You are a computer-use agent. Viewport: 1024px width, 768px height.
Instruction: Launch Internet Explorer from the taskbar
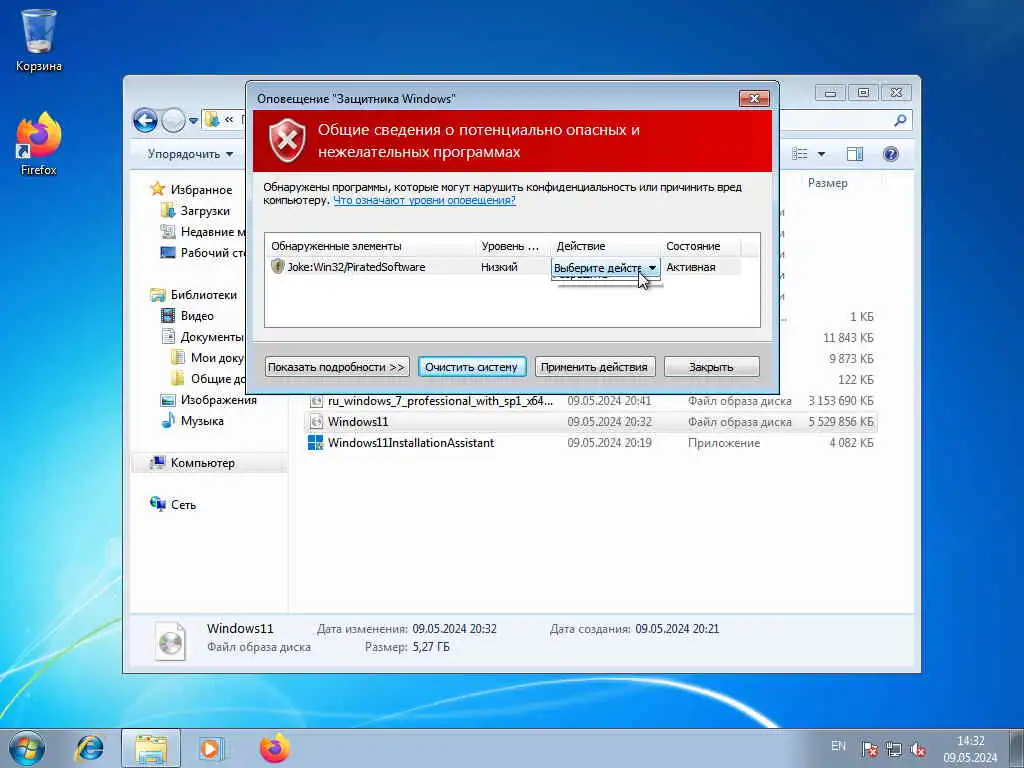pyautogui.click(x=89, y=748)
